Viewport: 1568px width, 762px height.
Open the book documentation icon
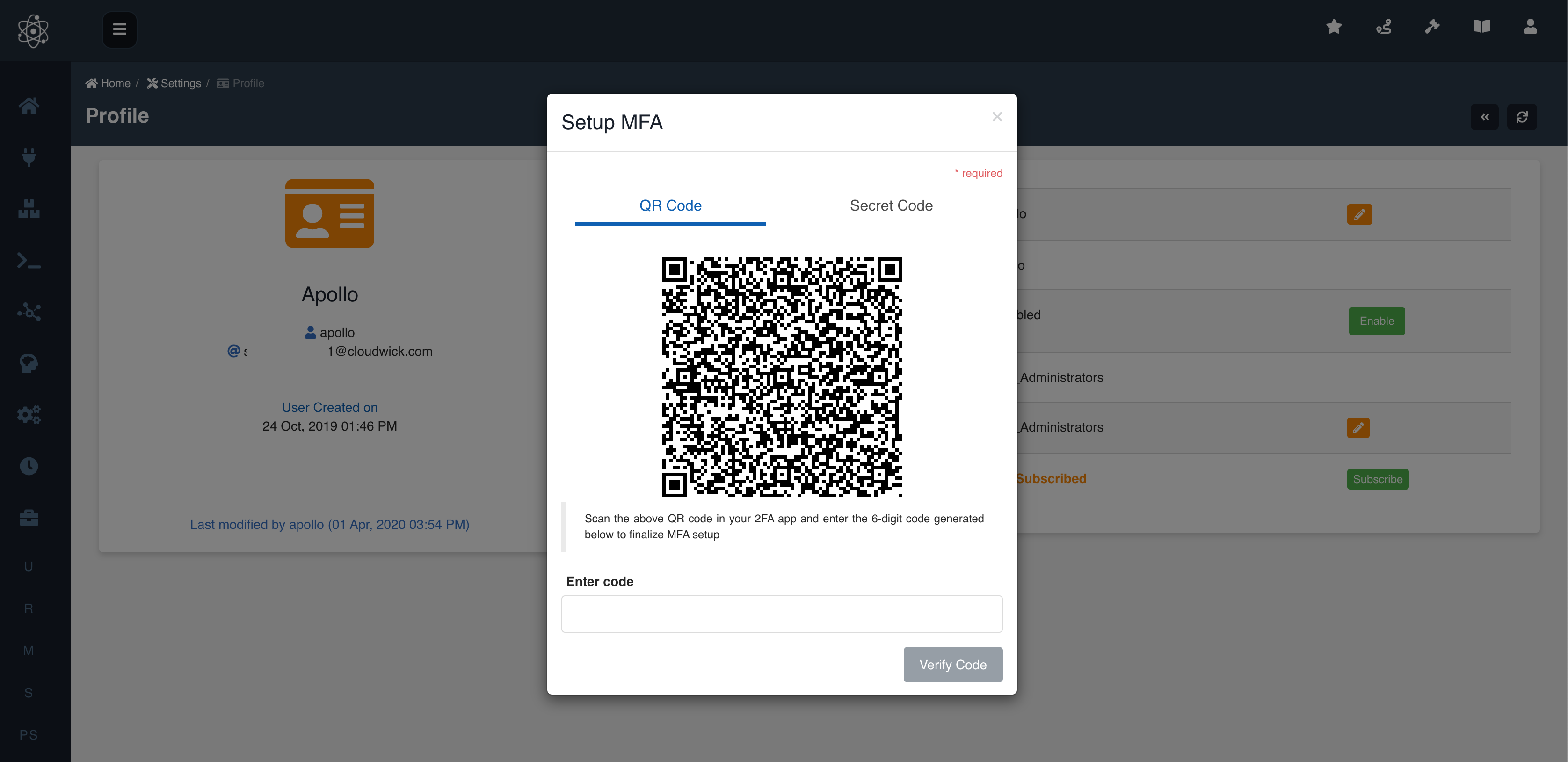[1481, 26]
